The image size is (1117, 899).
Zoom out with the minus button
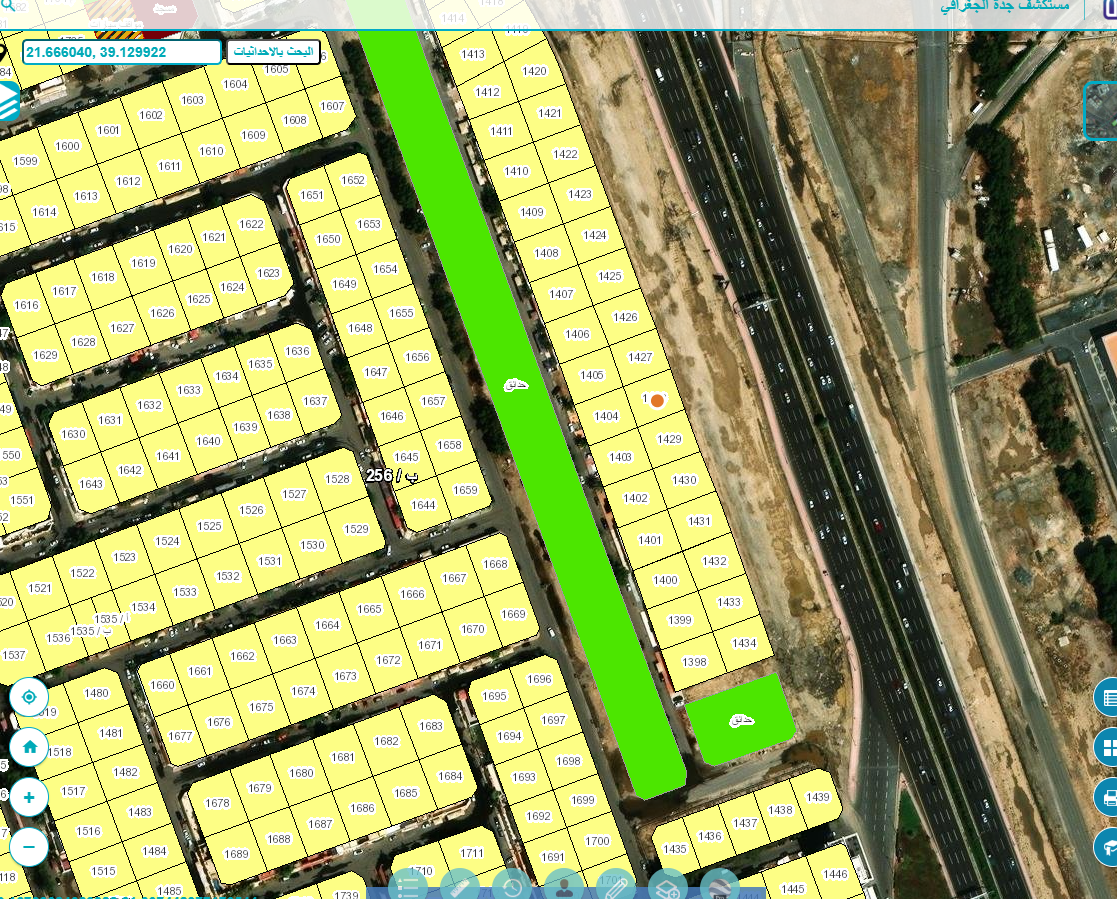click(x=29, y=847)
